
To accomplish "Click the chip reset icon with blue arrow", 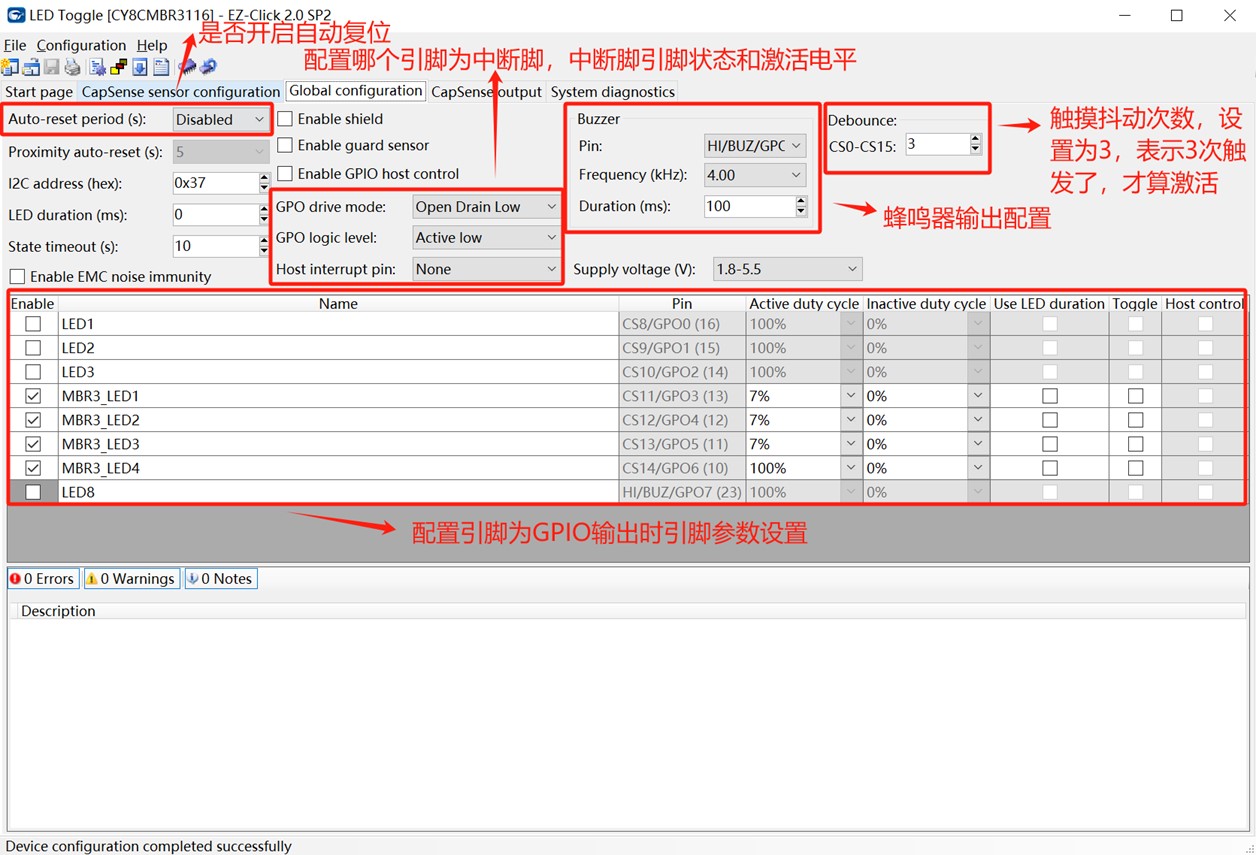I will 208,67.
